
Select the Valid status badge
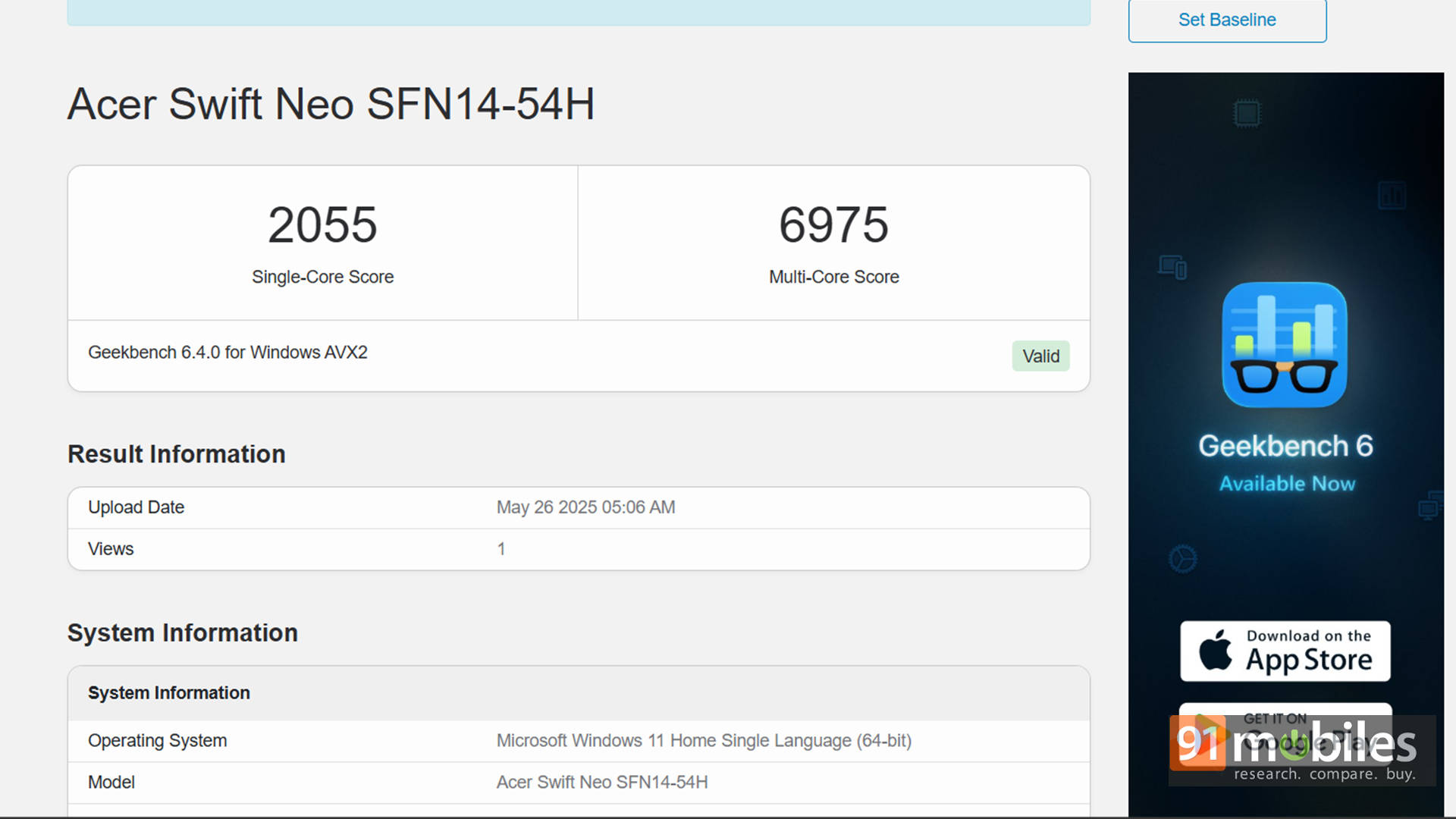tap(1040, 356)
